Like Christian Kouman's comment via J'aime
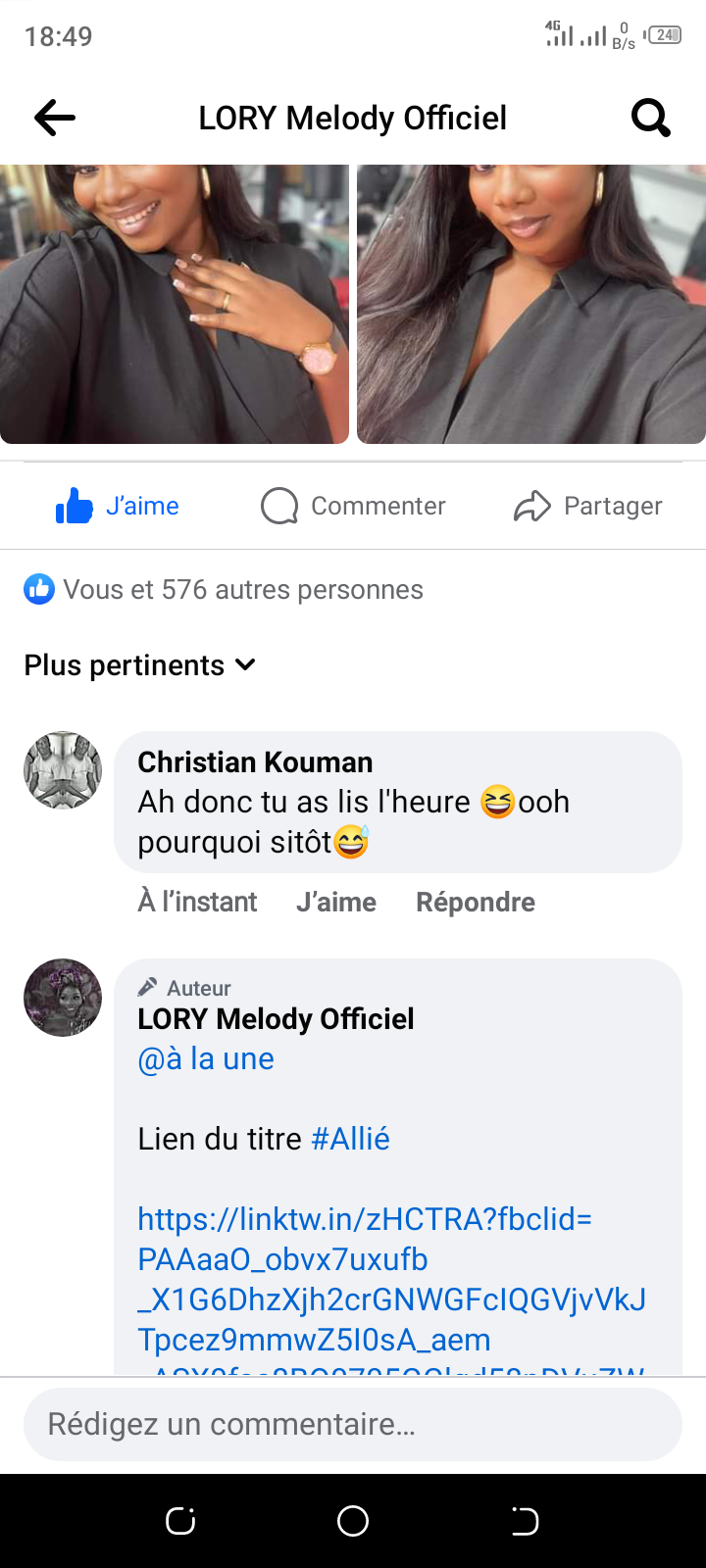Viewport: 706px width, 1568px height. (x=335, y=902)
